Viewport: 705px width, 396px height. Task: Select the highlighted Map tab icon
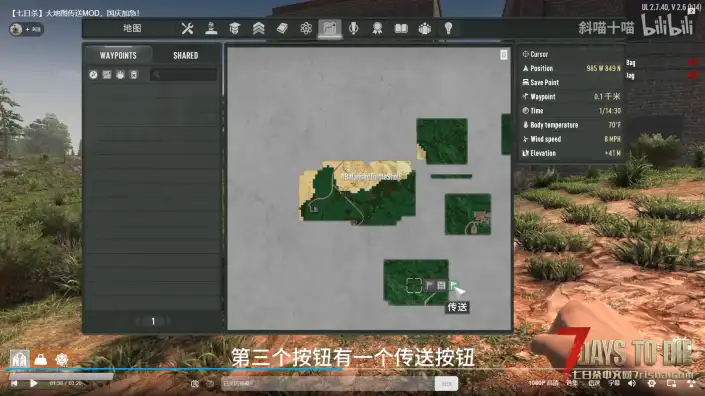(x=330, y=28)
